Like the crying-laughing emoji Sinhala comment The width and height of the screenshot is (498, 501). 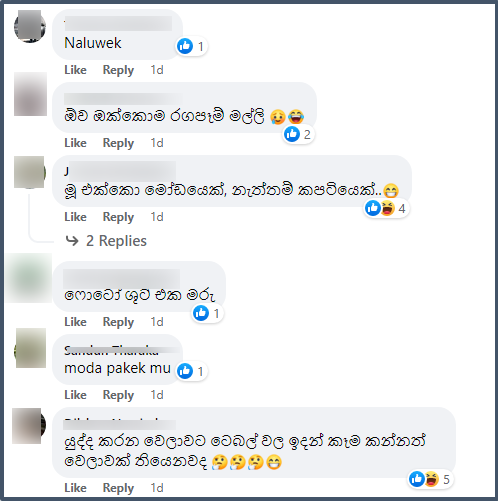pyautogui.click(x=75, y=143)
